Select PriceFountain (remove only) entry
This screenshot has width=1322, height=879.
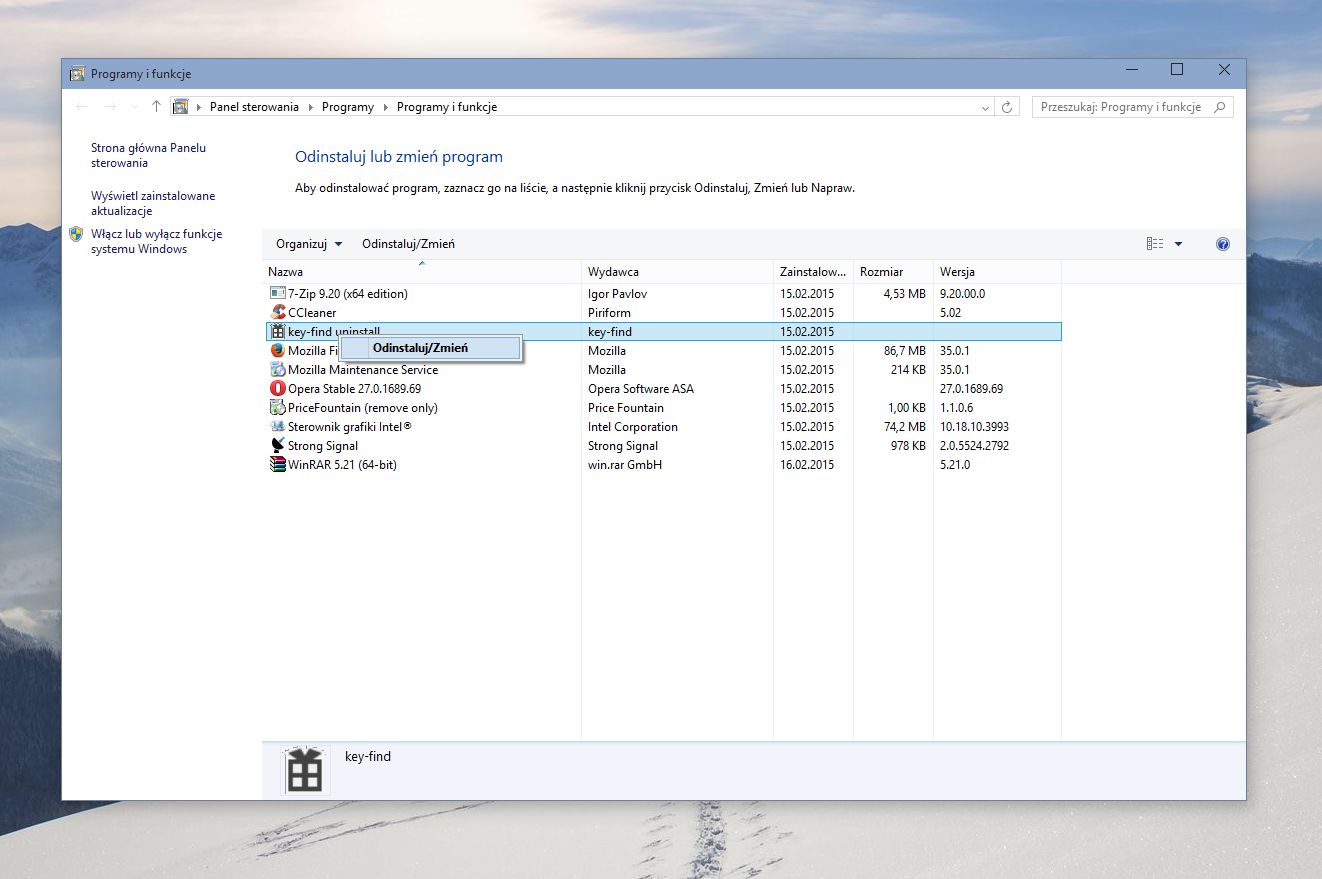point(664,408)
